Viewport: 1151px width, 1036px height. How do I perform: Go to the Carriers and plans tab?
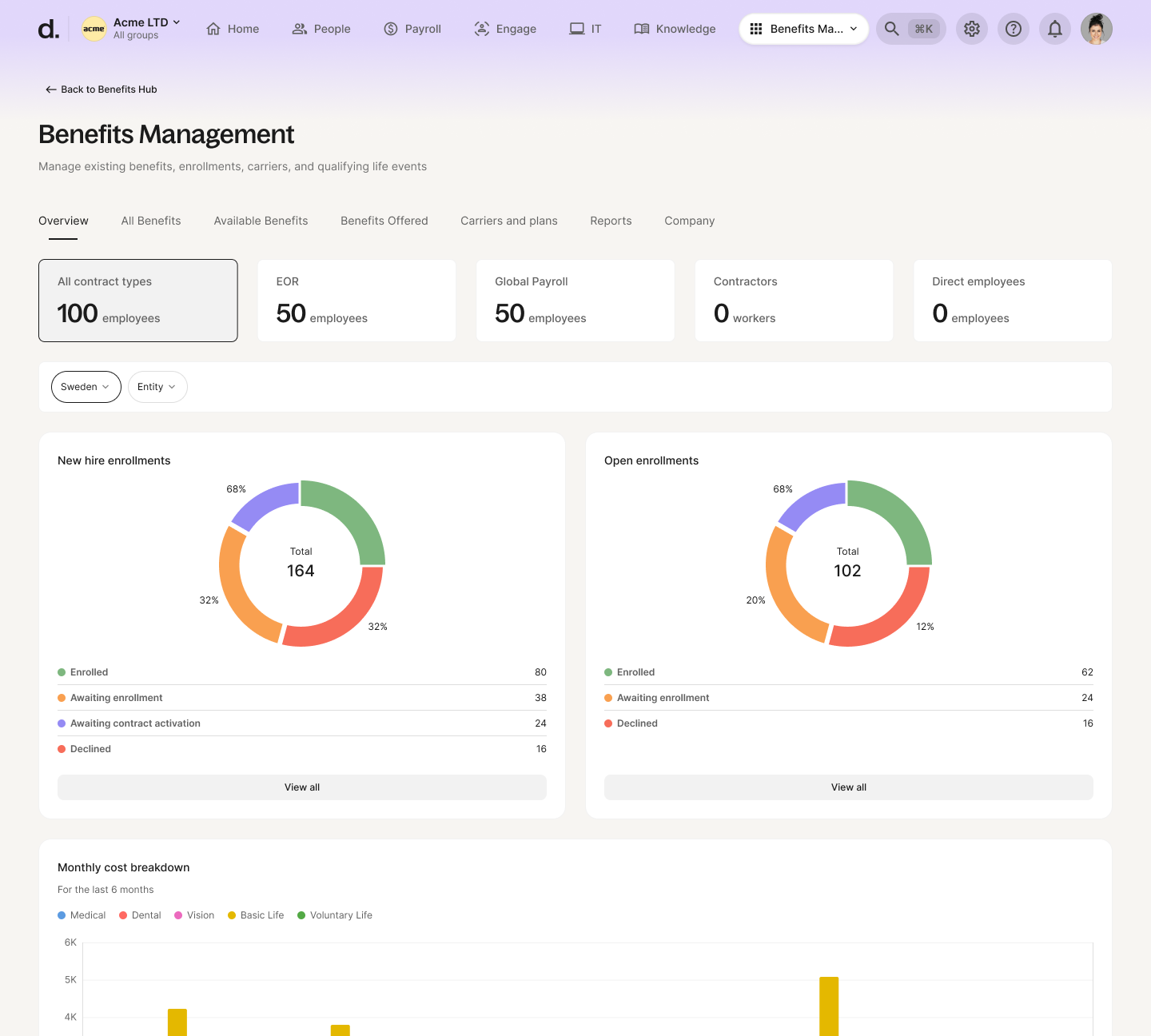(x=509, y=221)
